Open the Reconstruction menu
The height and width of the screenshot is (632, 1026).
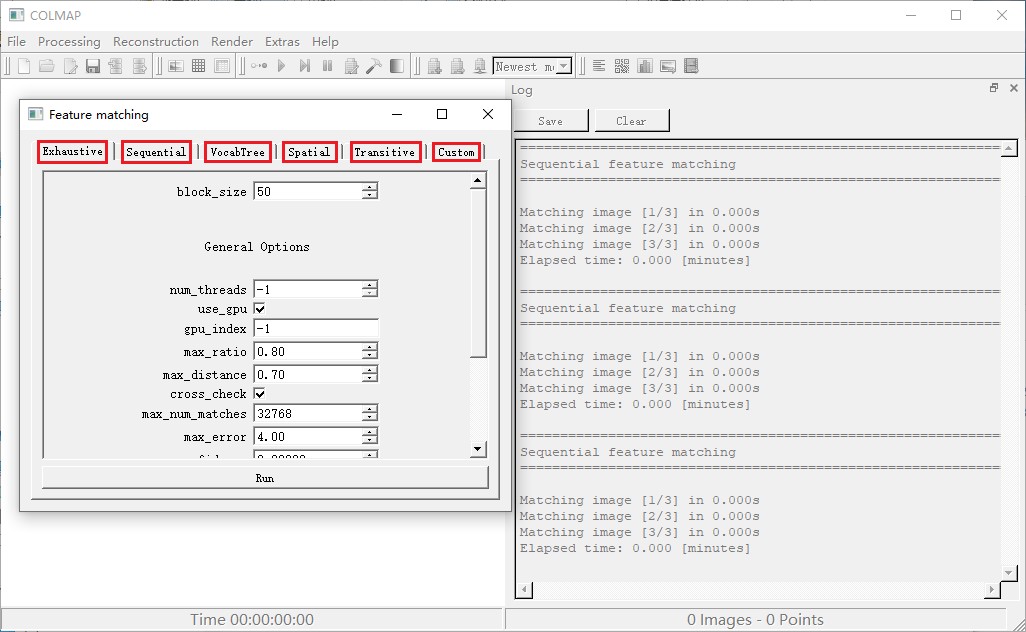pyautogui.click(x=156, y=42)
